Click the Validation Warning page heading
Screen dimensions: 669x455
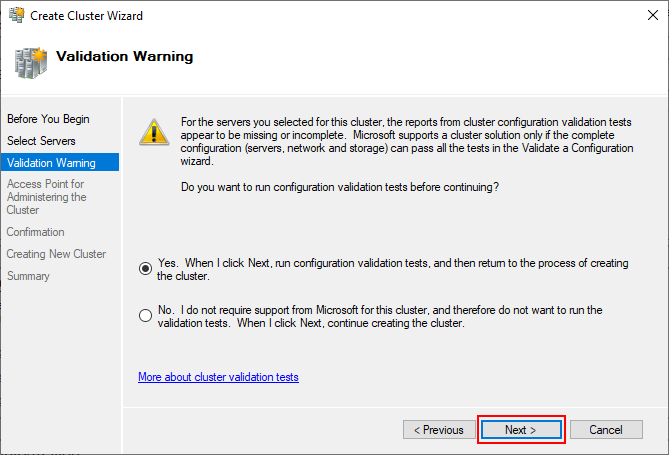(125, 56)
